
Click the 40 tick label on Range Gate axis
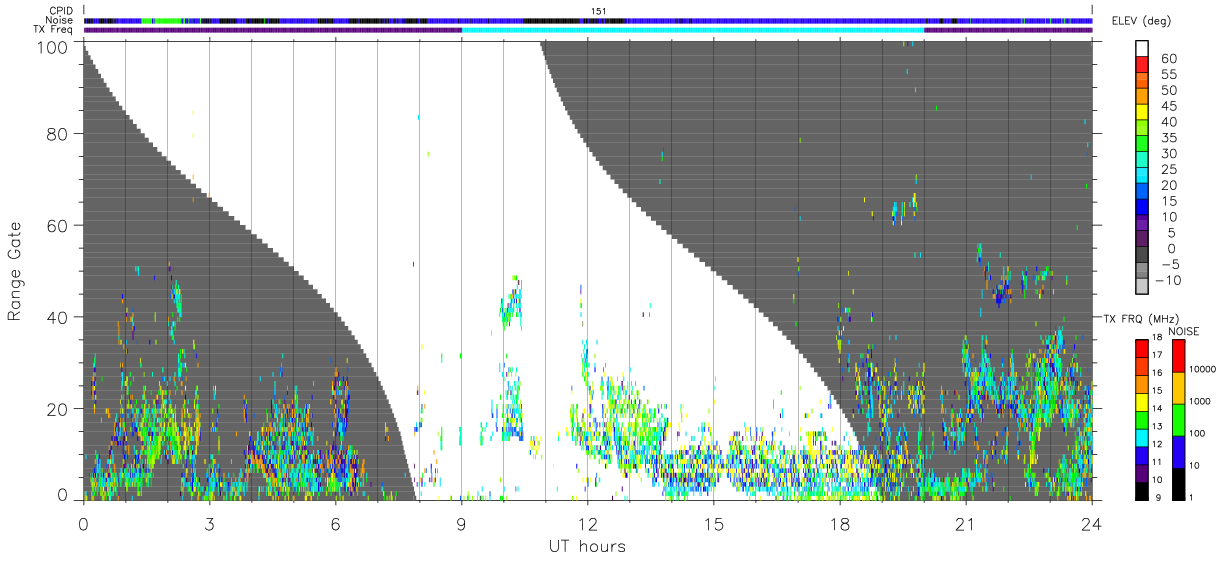pos(58,318)
